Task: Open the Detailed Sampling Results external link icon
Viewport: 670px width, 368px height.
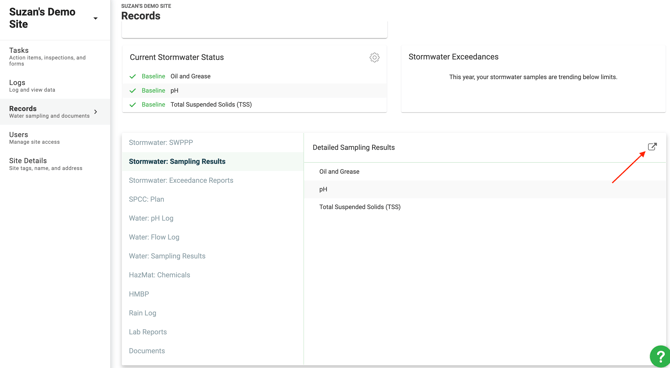Action: (652, 147)
